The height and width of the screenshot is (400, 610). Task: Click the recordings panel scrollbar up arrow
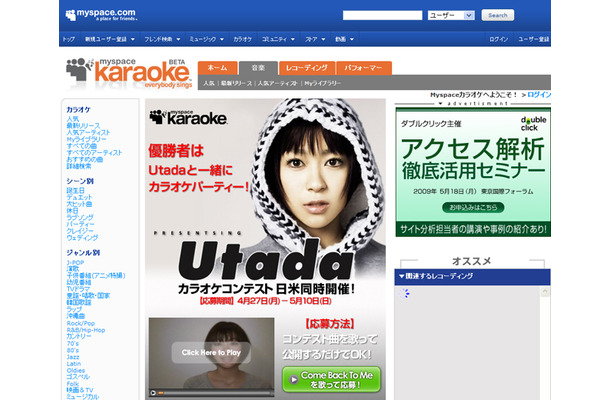(545, 292)
